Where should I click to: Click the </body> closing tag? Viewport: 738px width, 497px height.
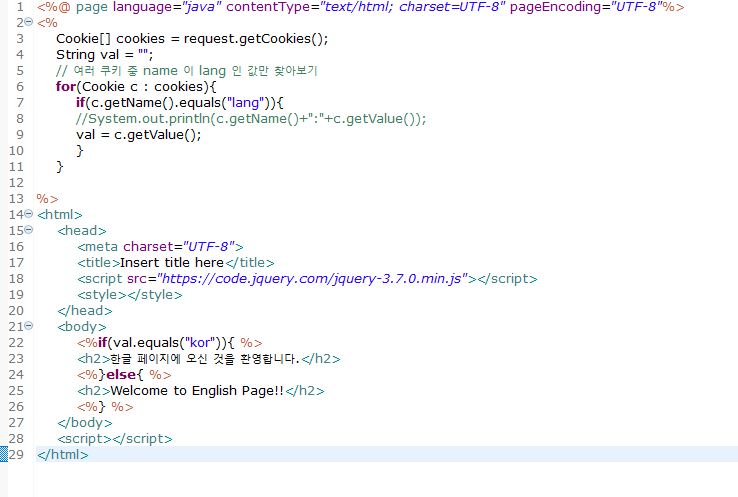pos(85,423)
